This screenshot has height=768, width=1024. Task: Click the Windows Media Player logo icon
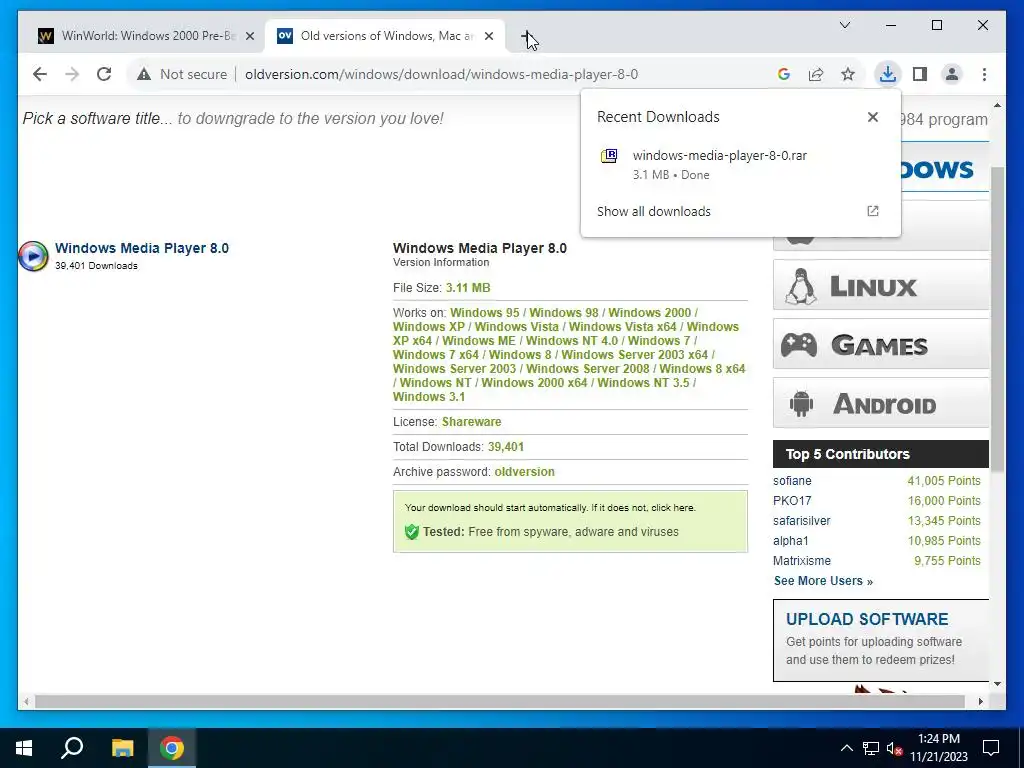(x=33, y=256)
